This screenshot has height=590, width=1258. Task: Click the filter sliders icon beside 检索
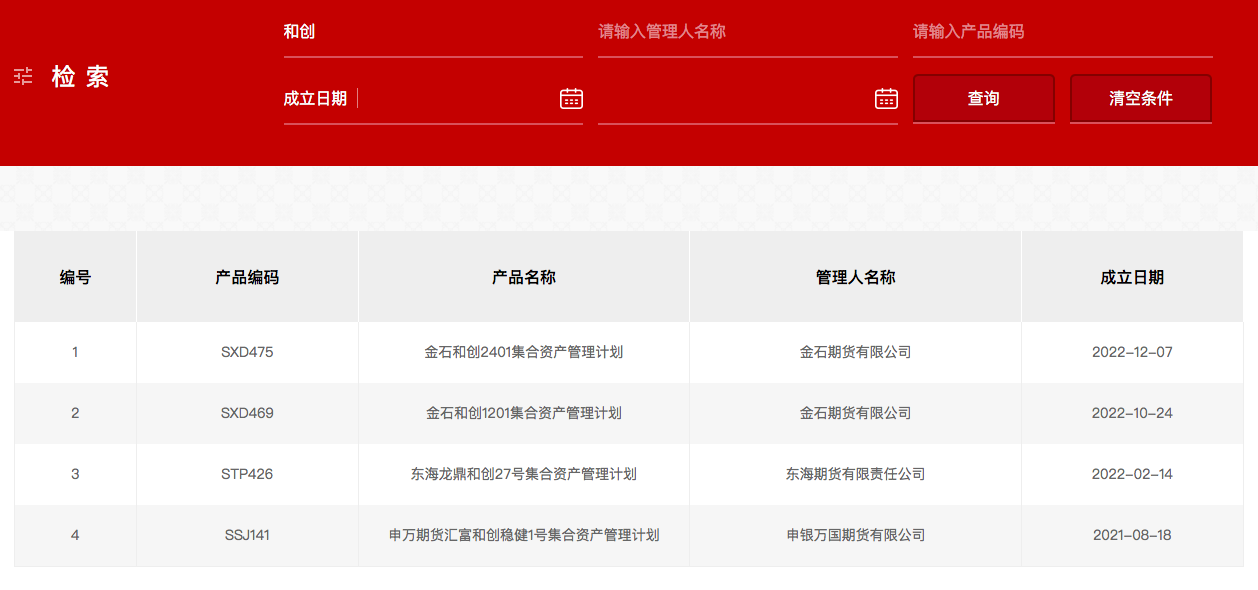point(23,76)
